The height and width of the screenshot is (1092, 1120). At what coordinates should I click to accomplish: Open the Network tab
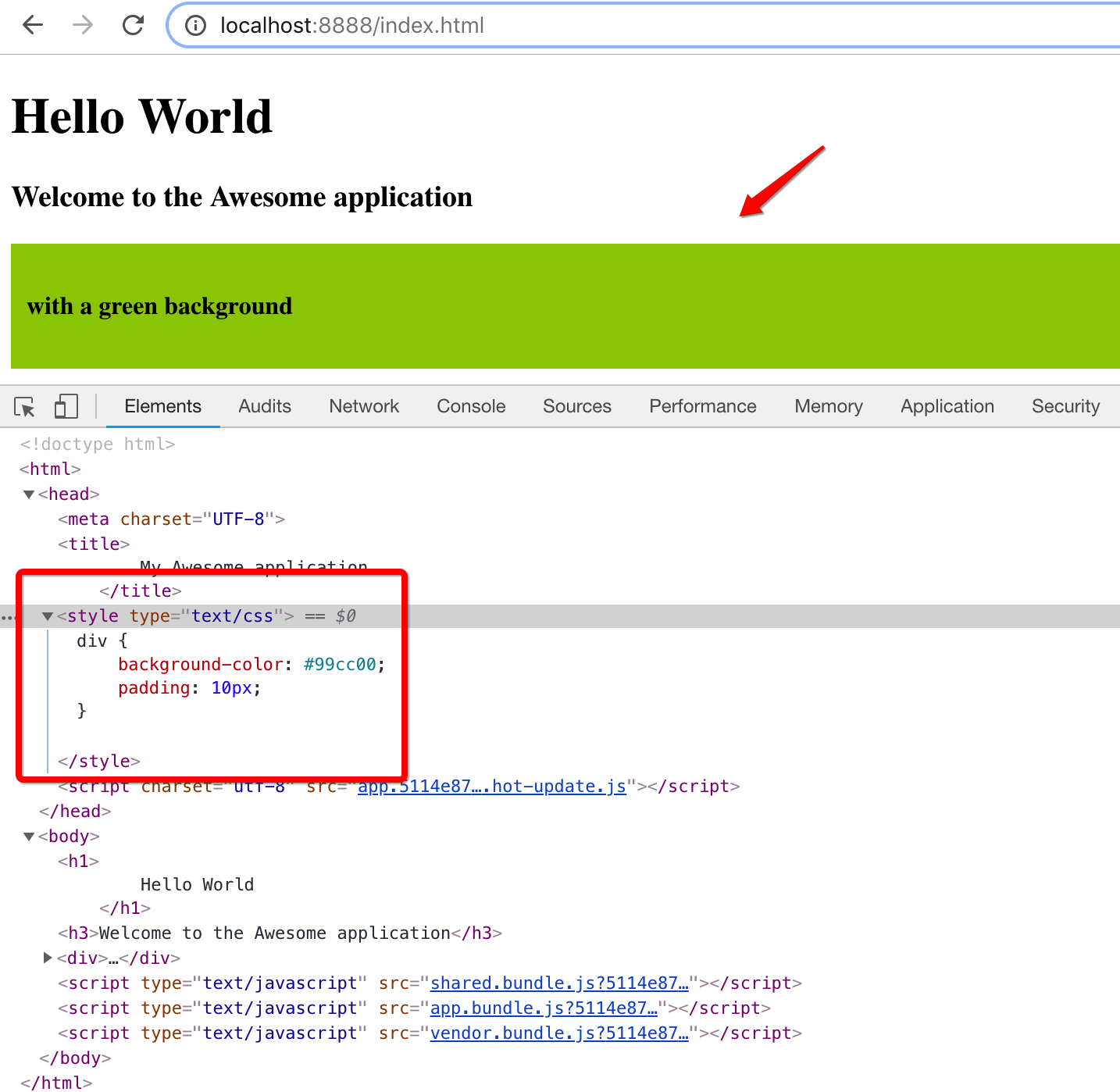coord(364,406)
